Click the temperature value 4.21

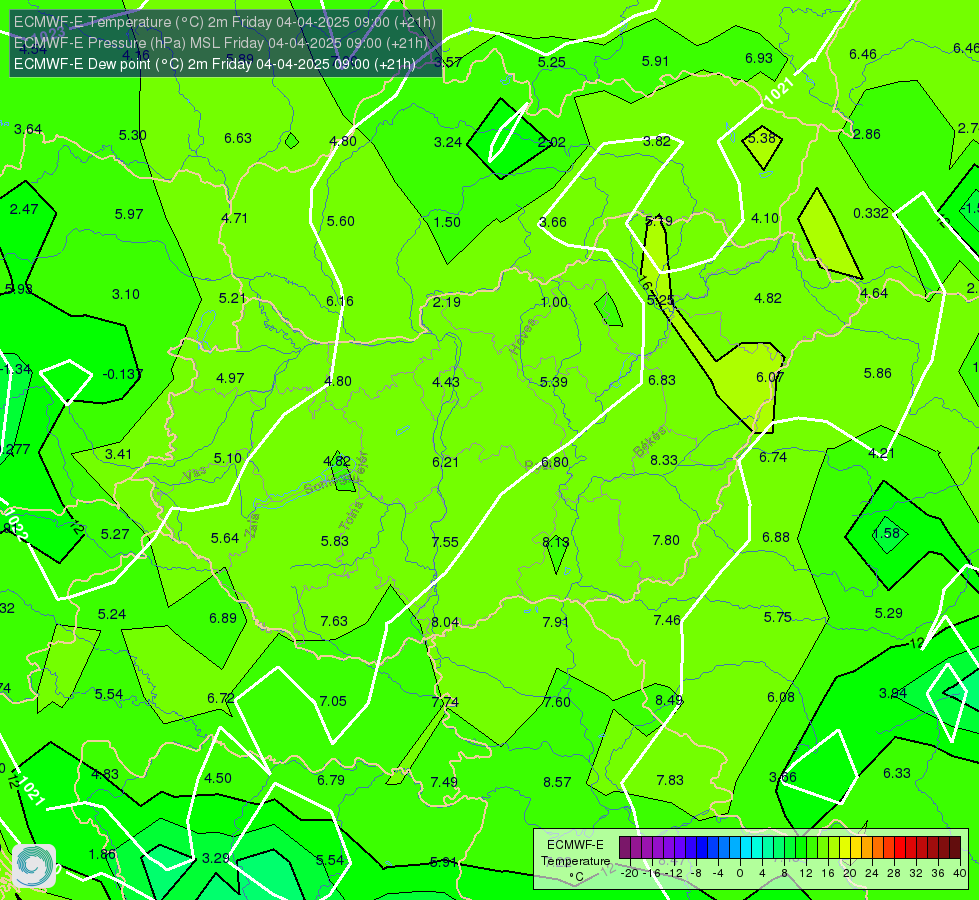(x=881, y=453)
